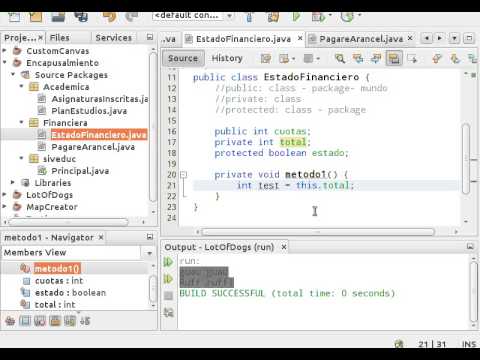Toggle Show Inherited Members in Navigator

click(x=10, y=321)
